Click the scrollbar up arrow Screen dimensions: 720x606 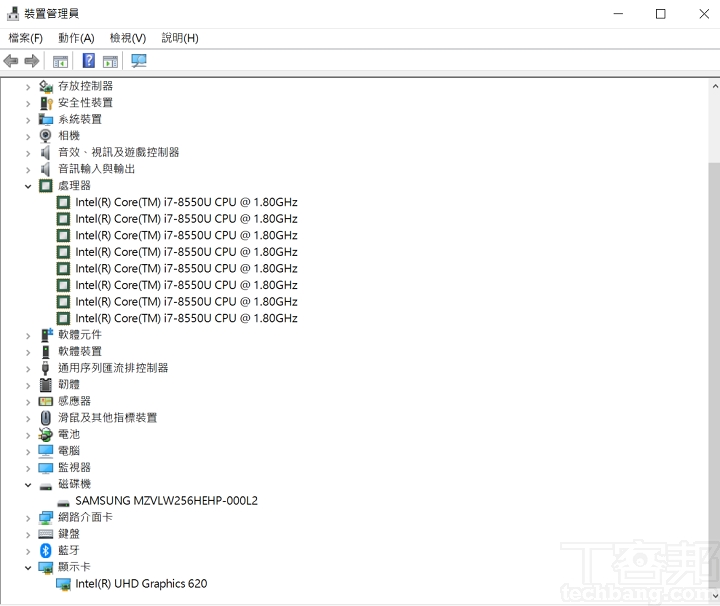714,86
